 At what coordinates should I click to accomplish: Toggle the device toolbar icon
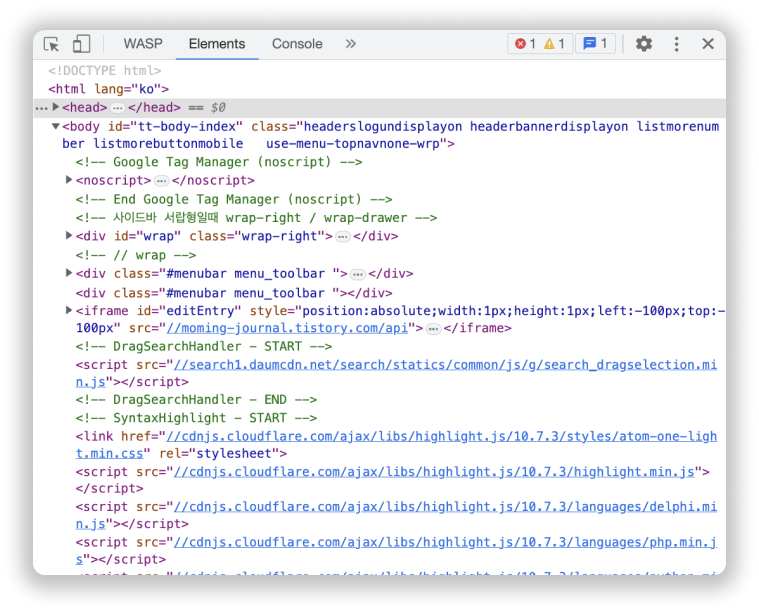pyautogui.click(x=81, y=44)
